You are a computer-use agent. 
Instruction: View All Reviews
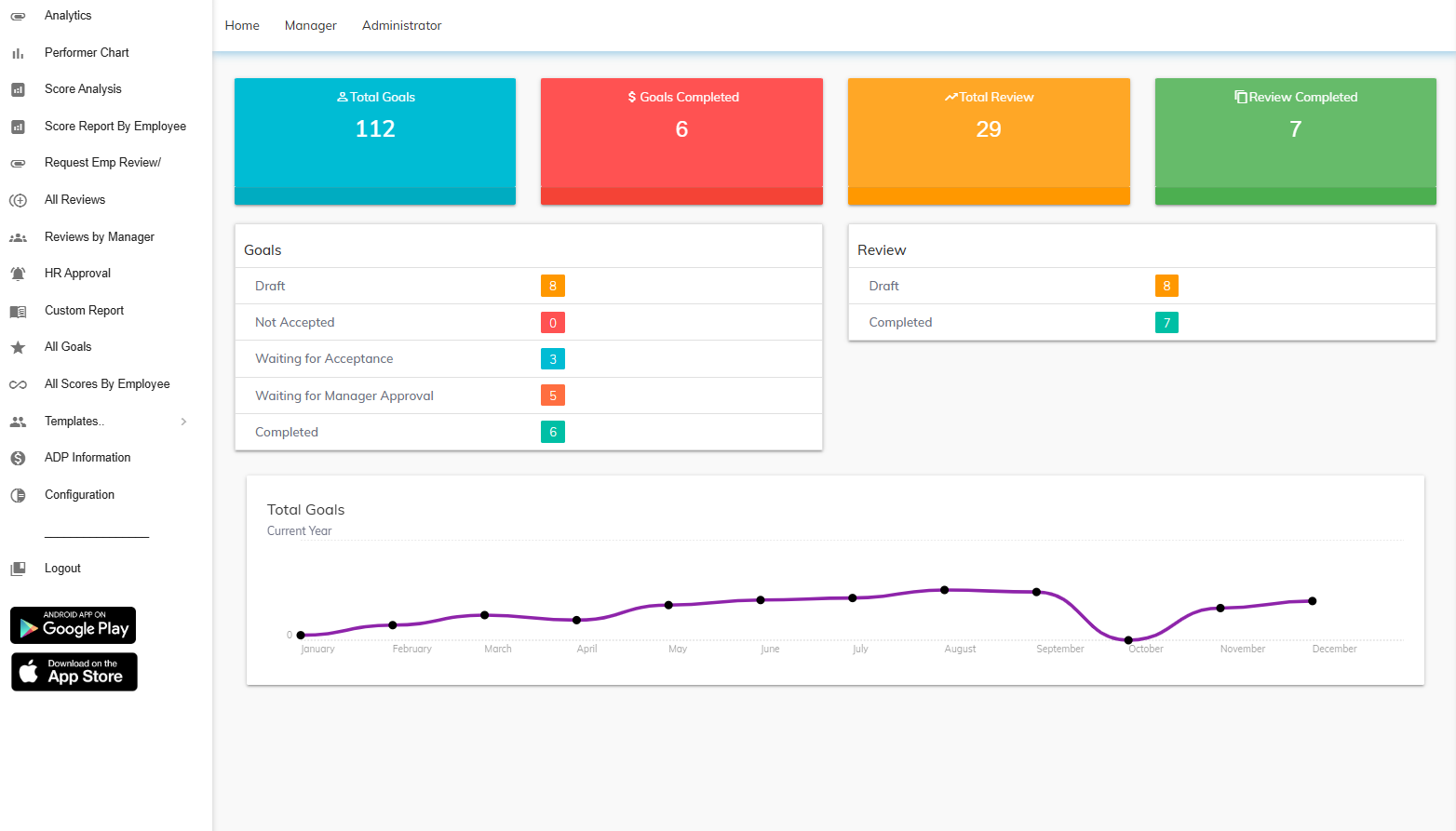[x=74, y=200]
